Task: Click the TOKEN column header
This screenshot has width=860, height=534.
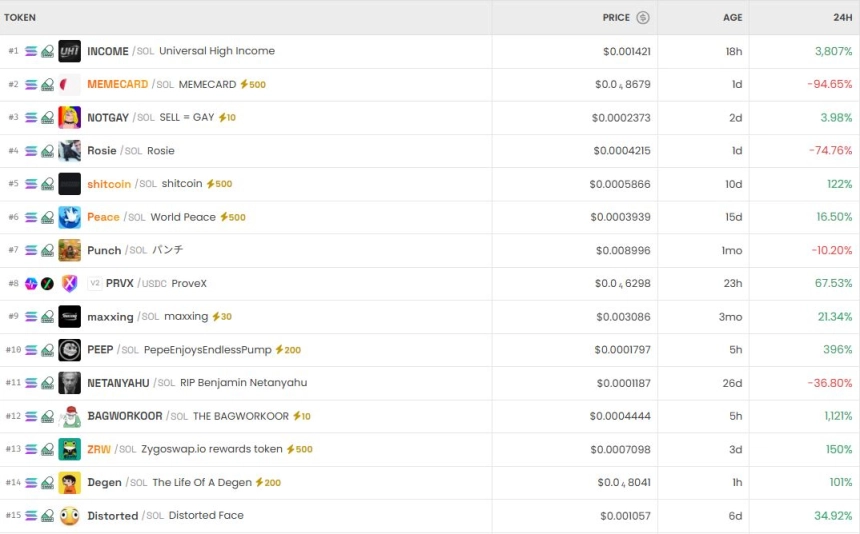Action: click(20, 18)
